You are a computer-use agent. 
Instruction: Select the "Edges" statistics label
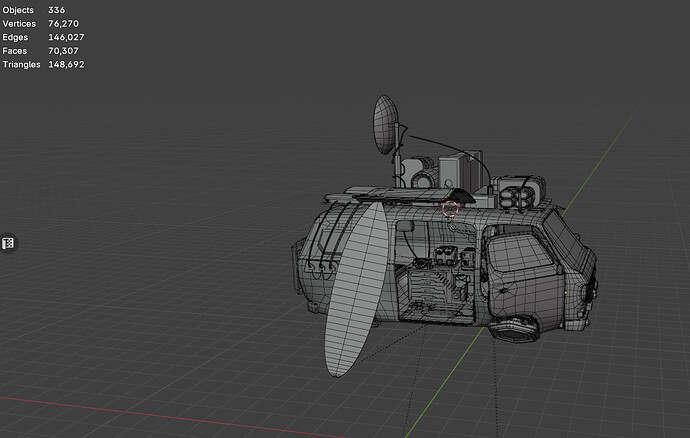(15, 37)
